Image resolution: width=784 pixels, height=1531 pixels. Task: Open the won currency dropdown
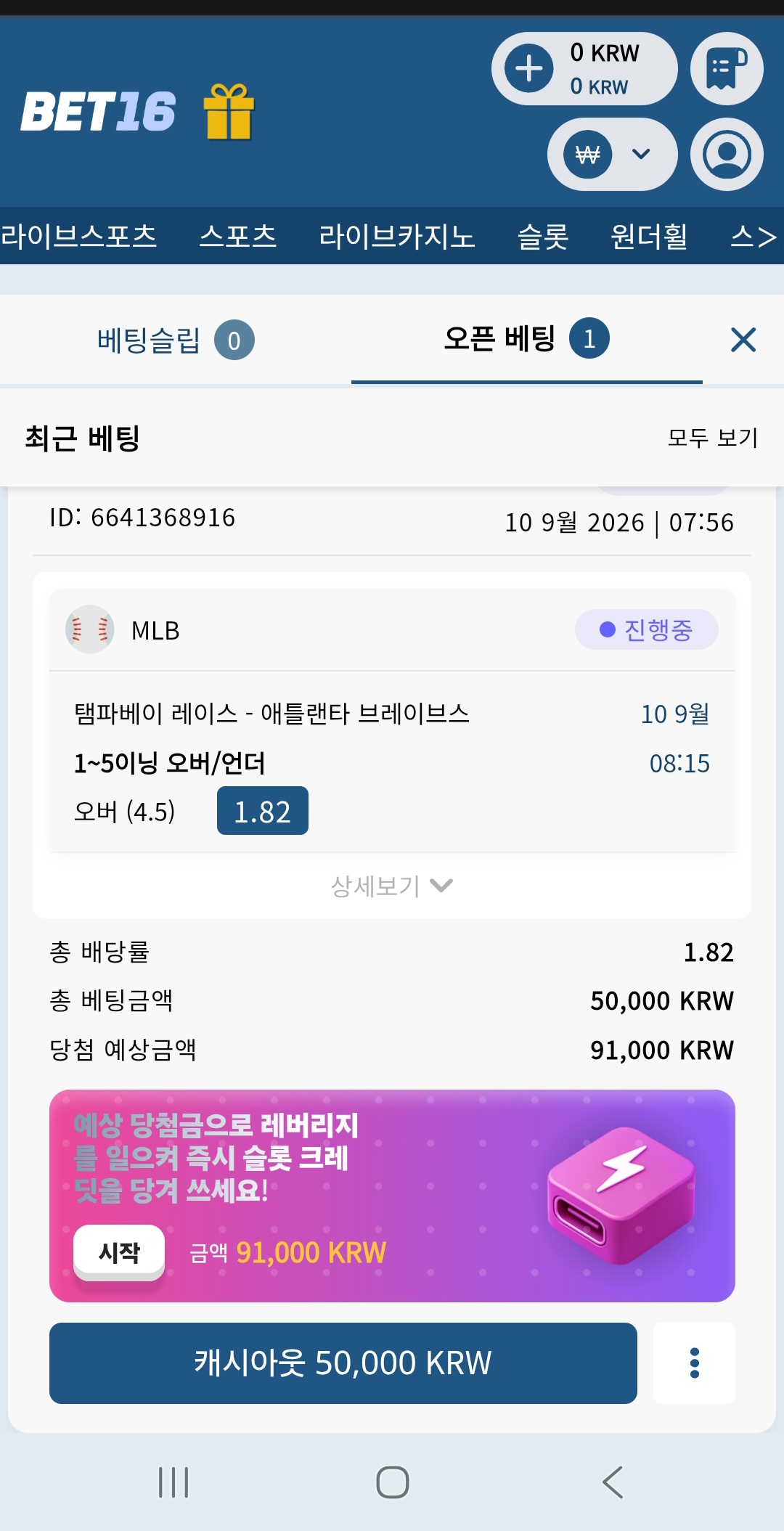click(x=613, y=154)
